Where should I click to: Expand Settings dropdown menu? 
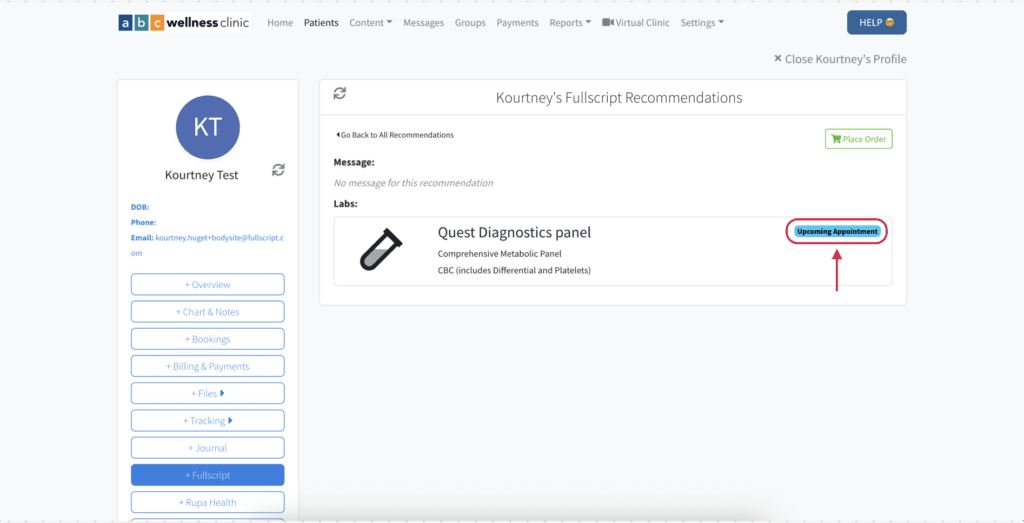702,22
